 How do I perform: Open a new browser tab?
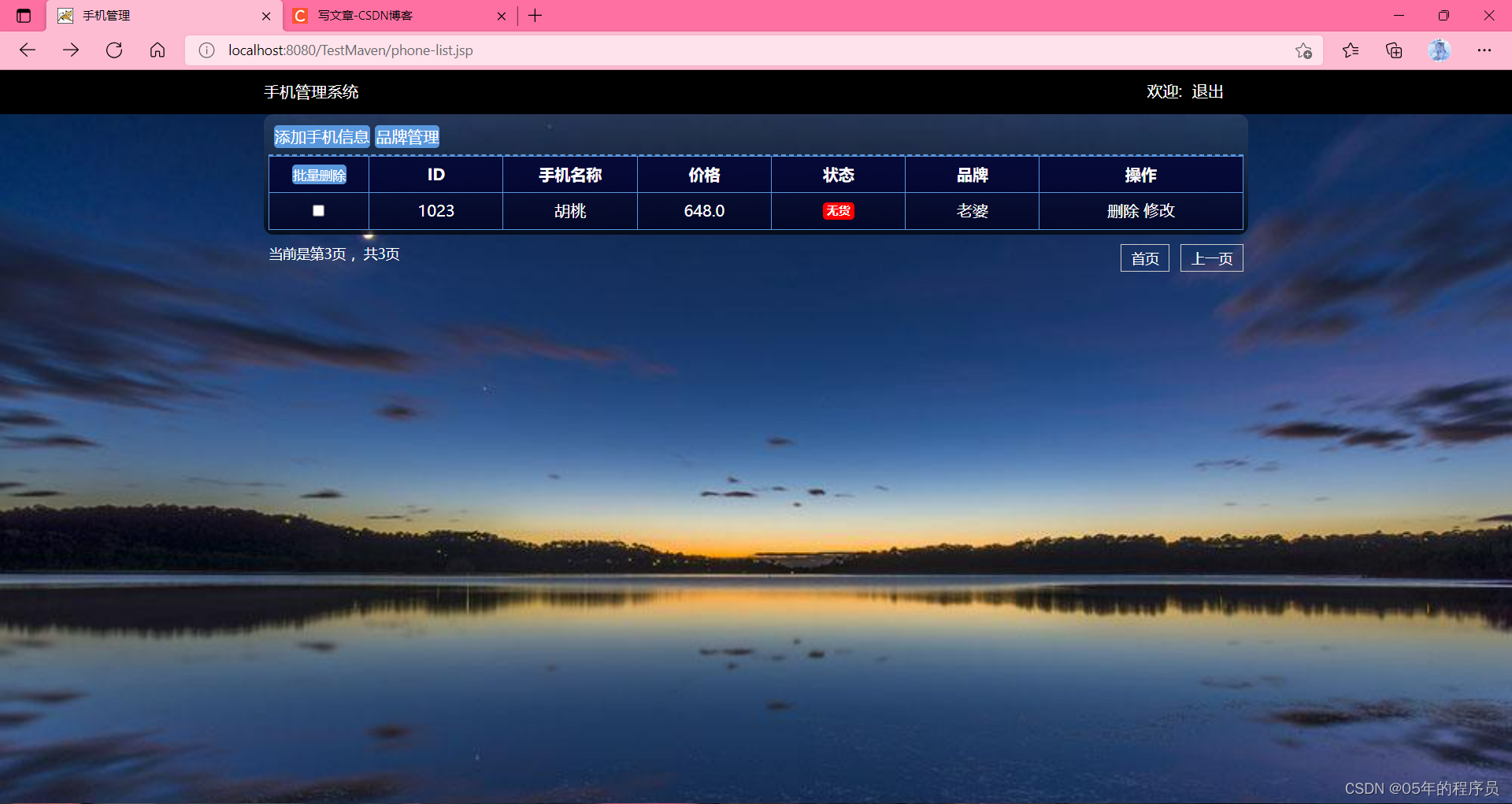[535, 15]
